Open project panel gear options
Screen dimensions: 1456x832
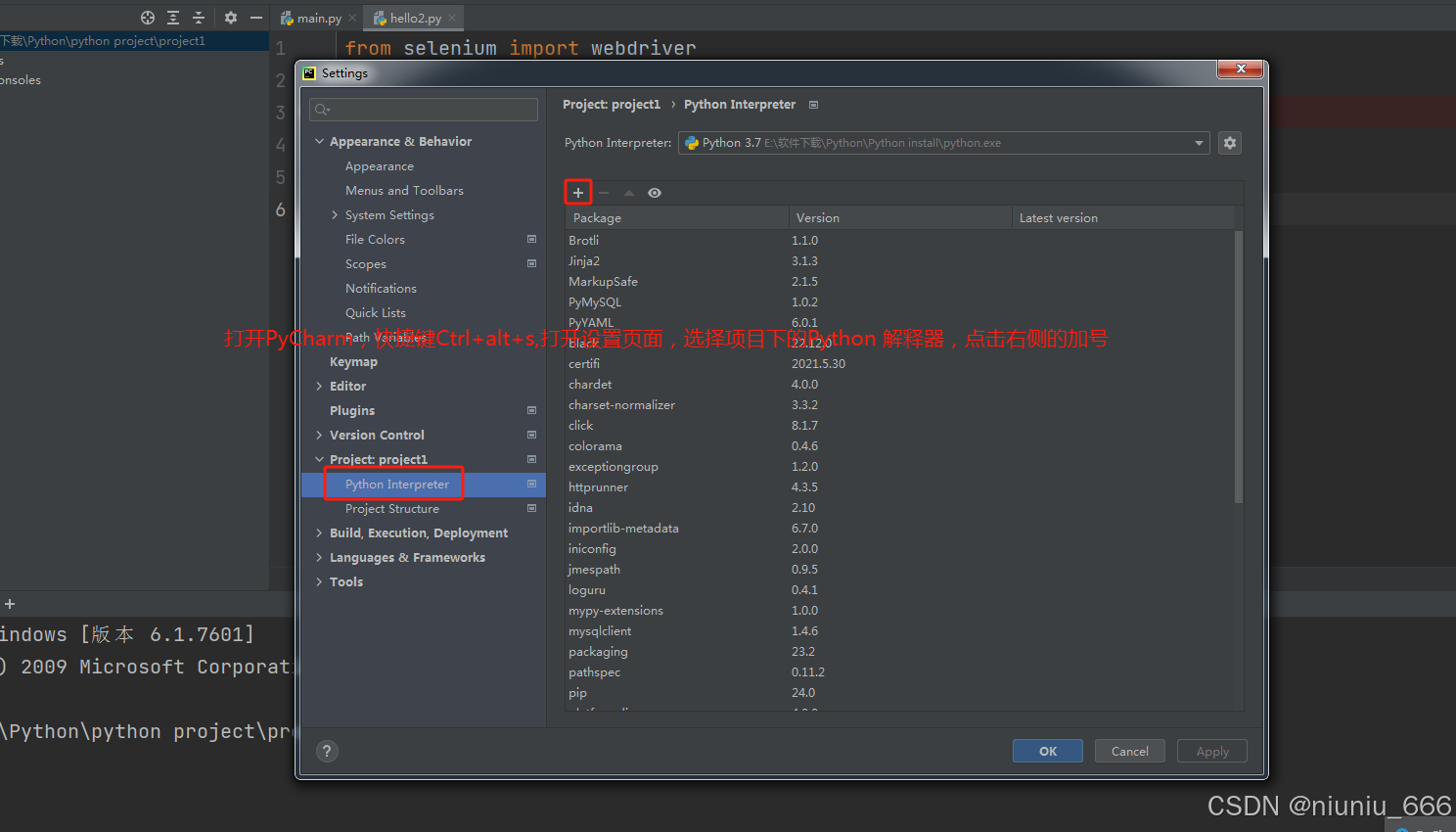pos(231,18)
